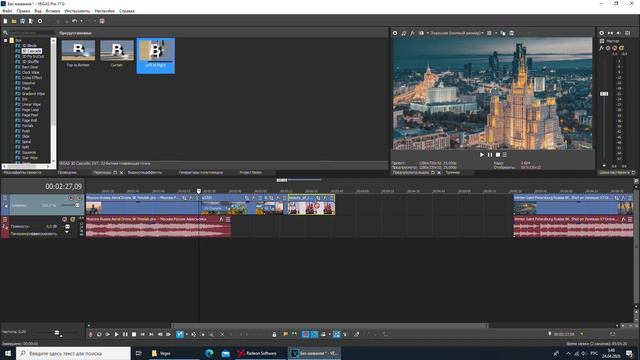This screenshot has height=360, width=640.
Task: Open the Настройки menu
Action: tap(104, 11)
